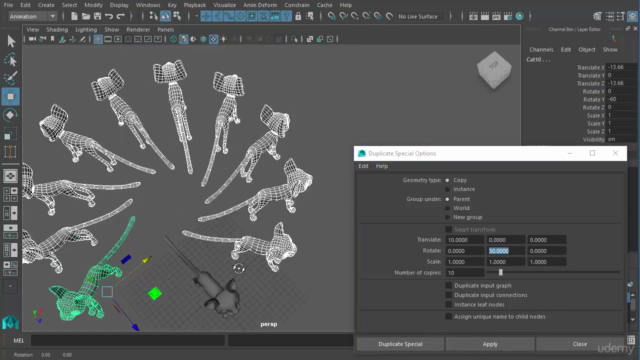Redo the action with the toolbar arrow

tap(120, 16)
